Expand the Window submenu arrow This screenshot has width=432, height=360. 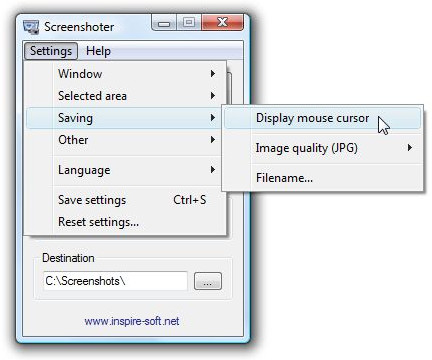pyautogui.click(x=213, y=74)
